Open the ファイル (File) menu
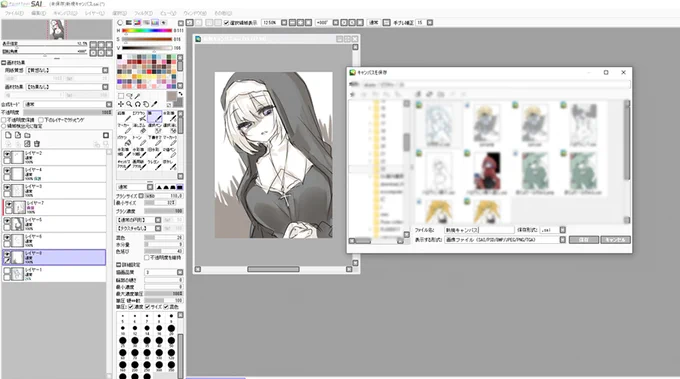680x379 pixels. click(x=14, y=13)
